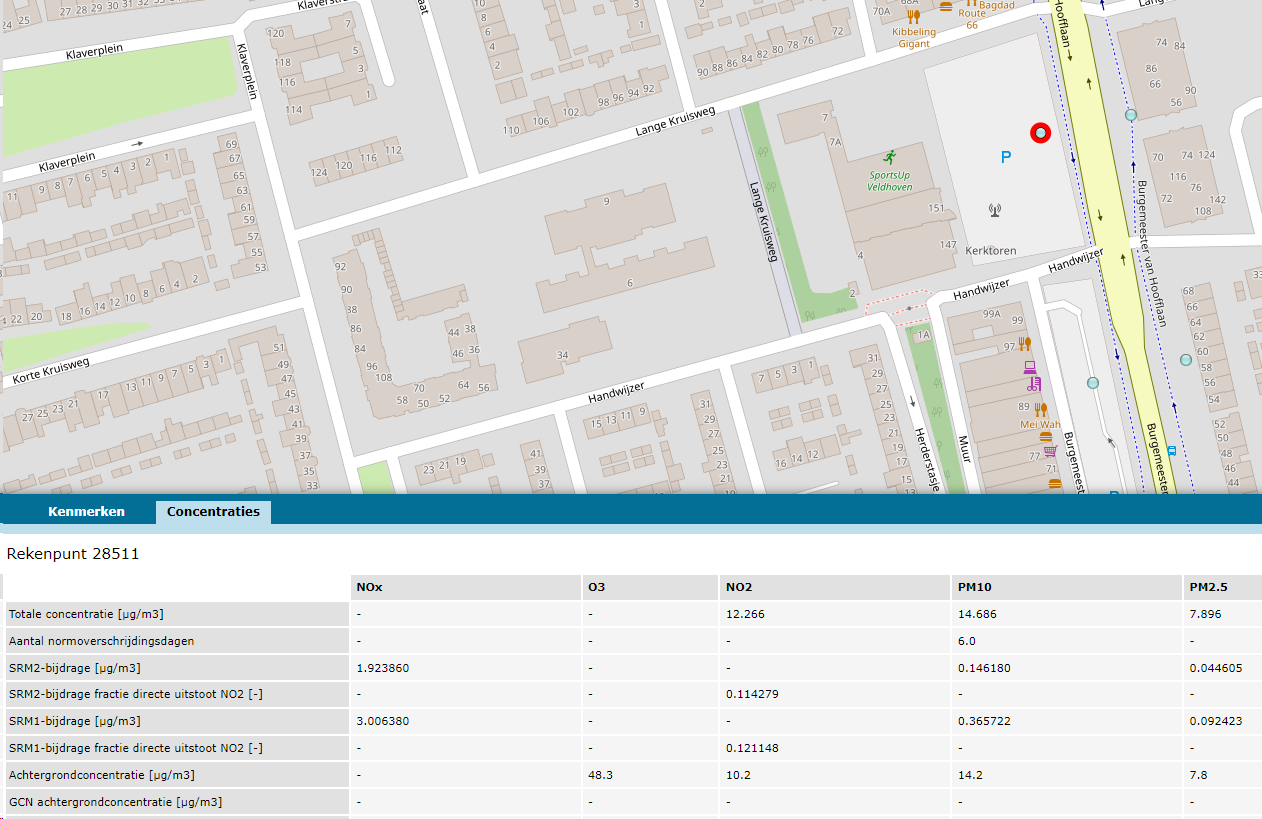Click the magenta shopping cart icon near 77

pyautogui.click(x=1050, y=452)
